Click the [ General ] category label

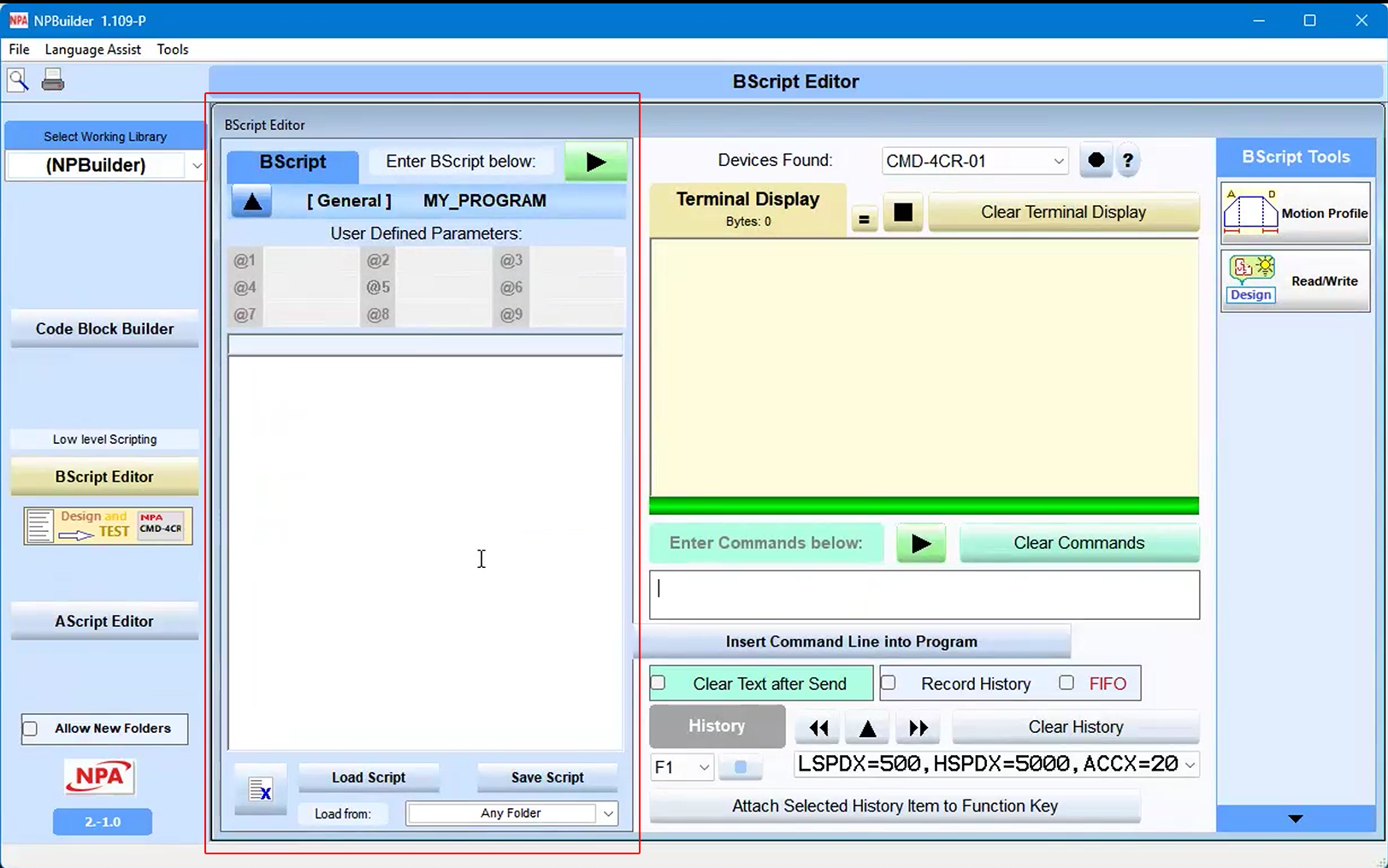(349, 201)
